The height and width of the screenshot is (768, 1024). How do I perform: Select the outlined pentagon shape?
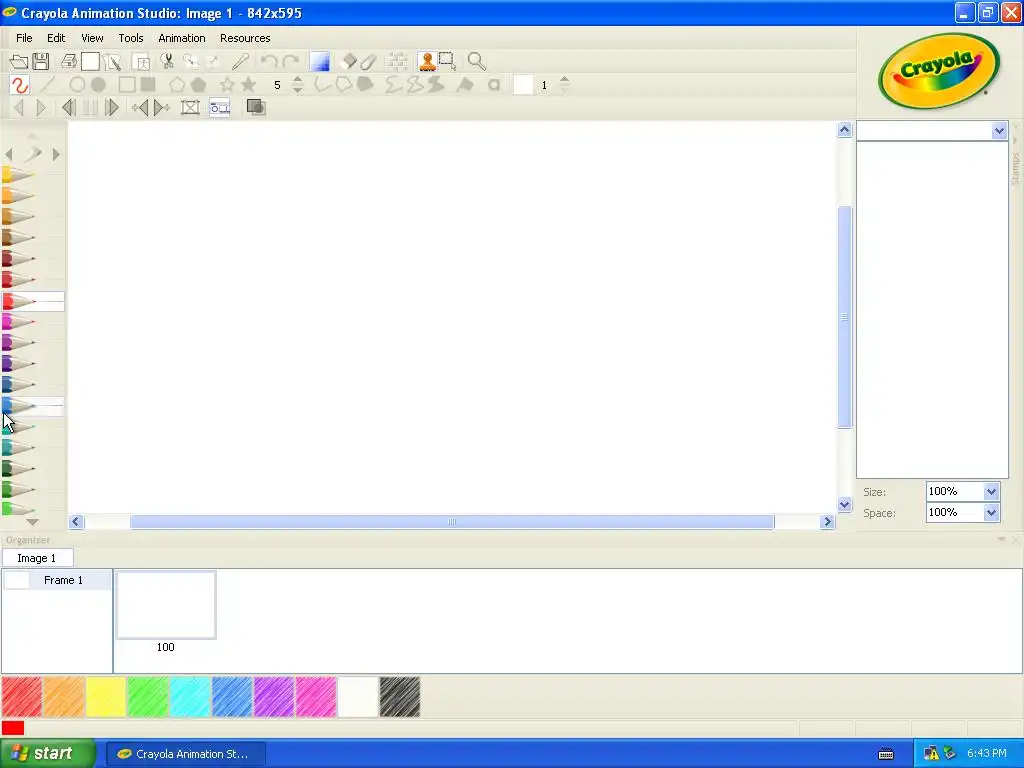pos(176,85)
